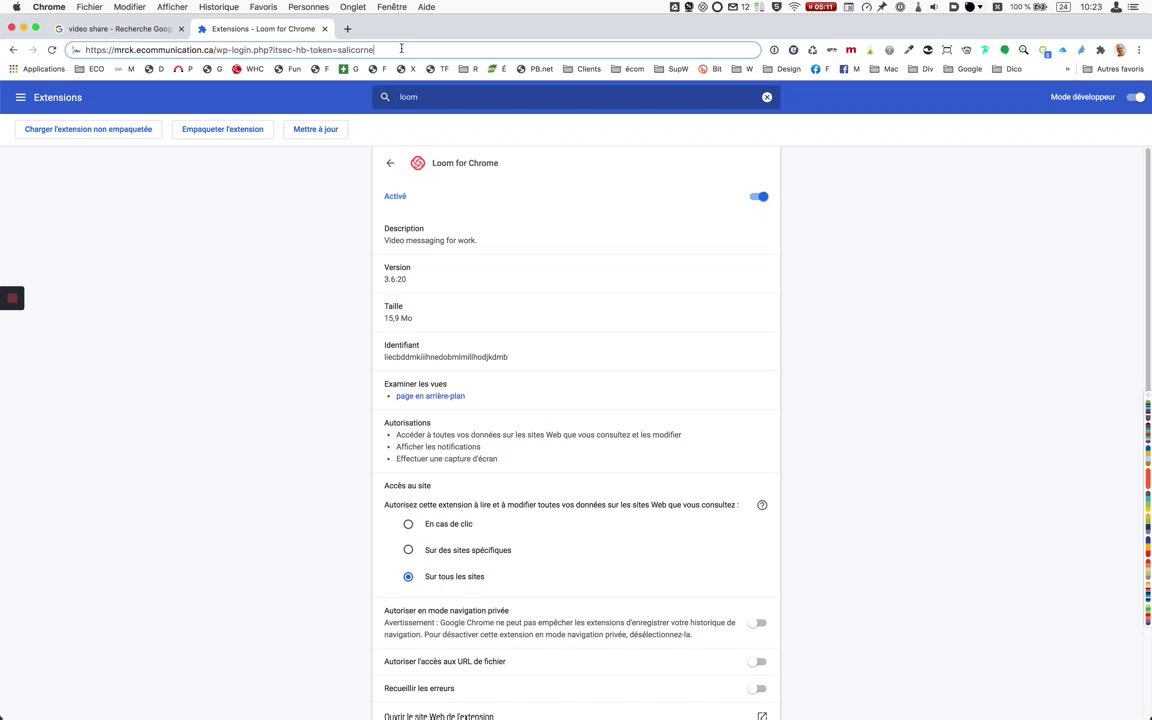
Task: Open the Dico bookmarks folder
Action: coord(1007,69)
